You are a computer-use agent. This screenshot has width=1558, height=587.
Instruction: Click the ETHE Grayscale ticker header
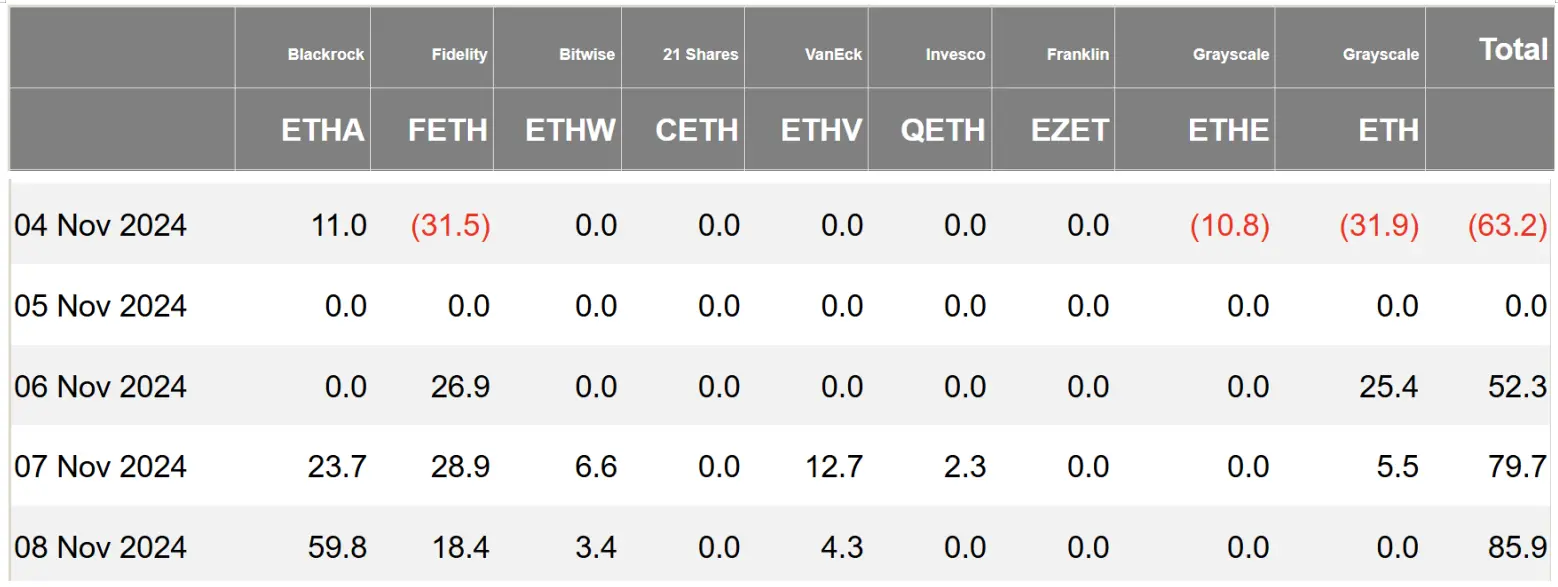[x=1228, y=130]
